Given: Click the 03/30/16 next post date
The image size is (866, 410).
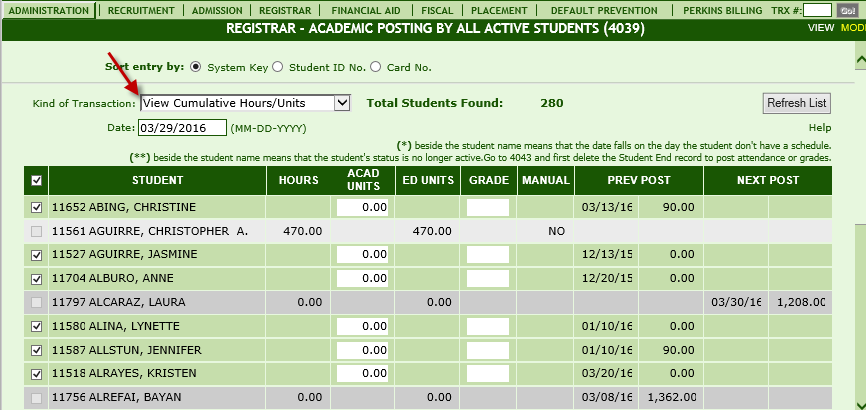Looking at the screenshot, I should tap(737, 302).
